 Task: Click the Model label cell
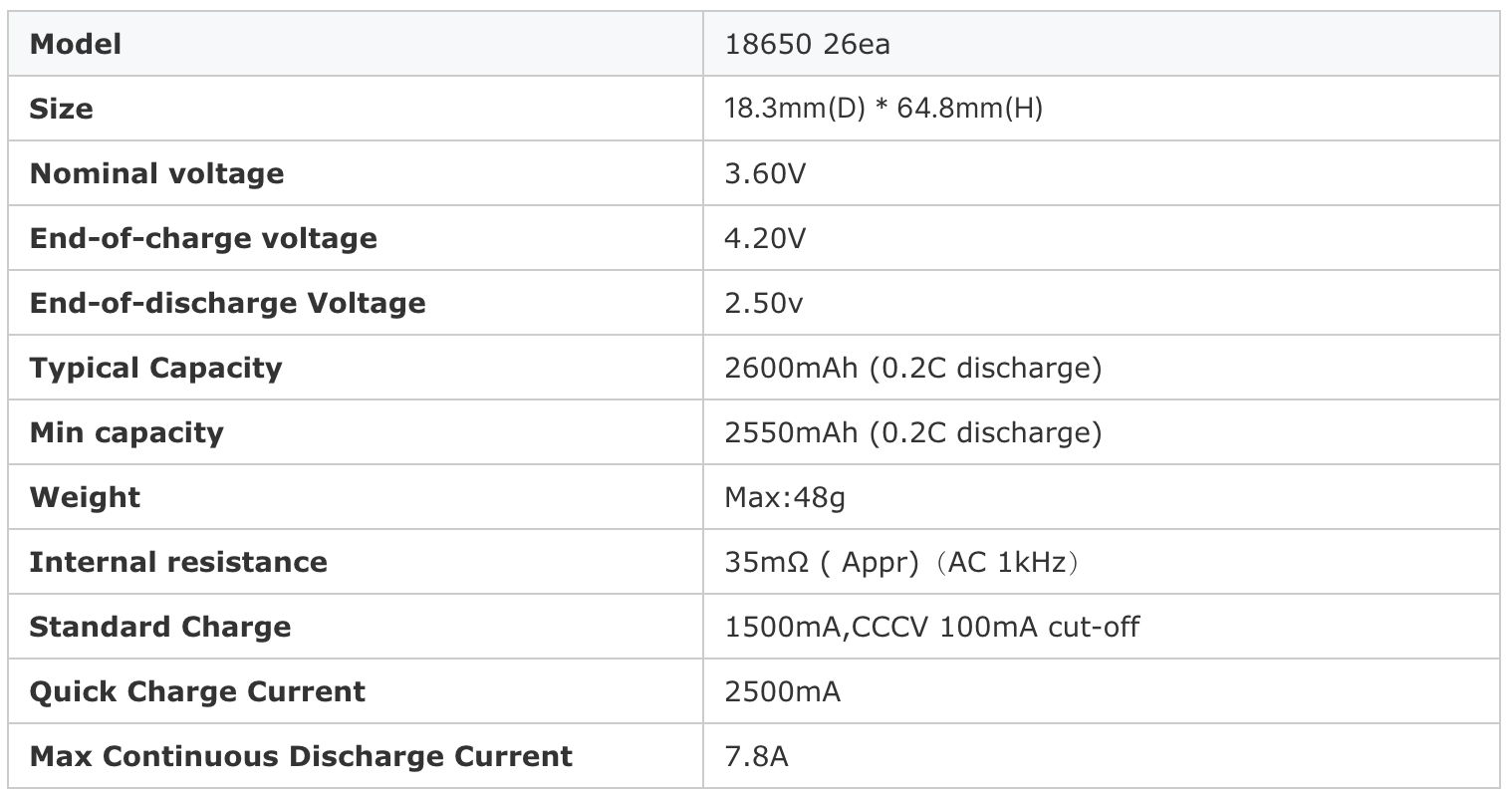(x=356, y=43)
